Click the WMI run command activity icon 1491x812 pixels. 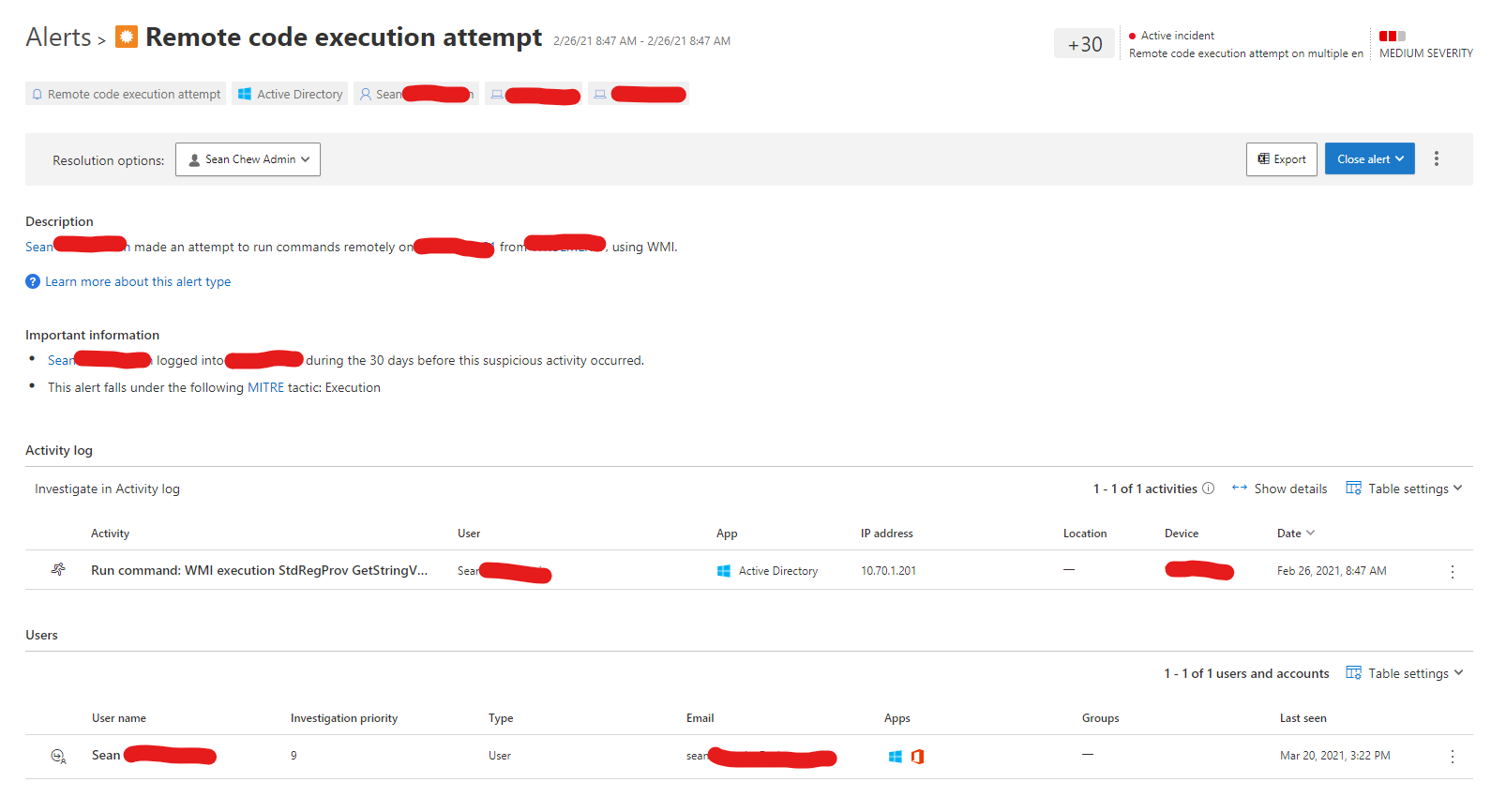point(58,570)
